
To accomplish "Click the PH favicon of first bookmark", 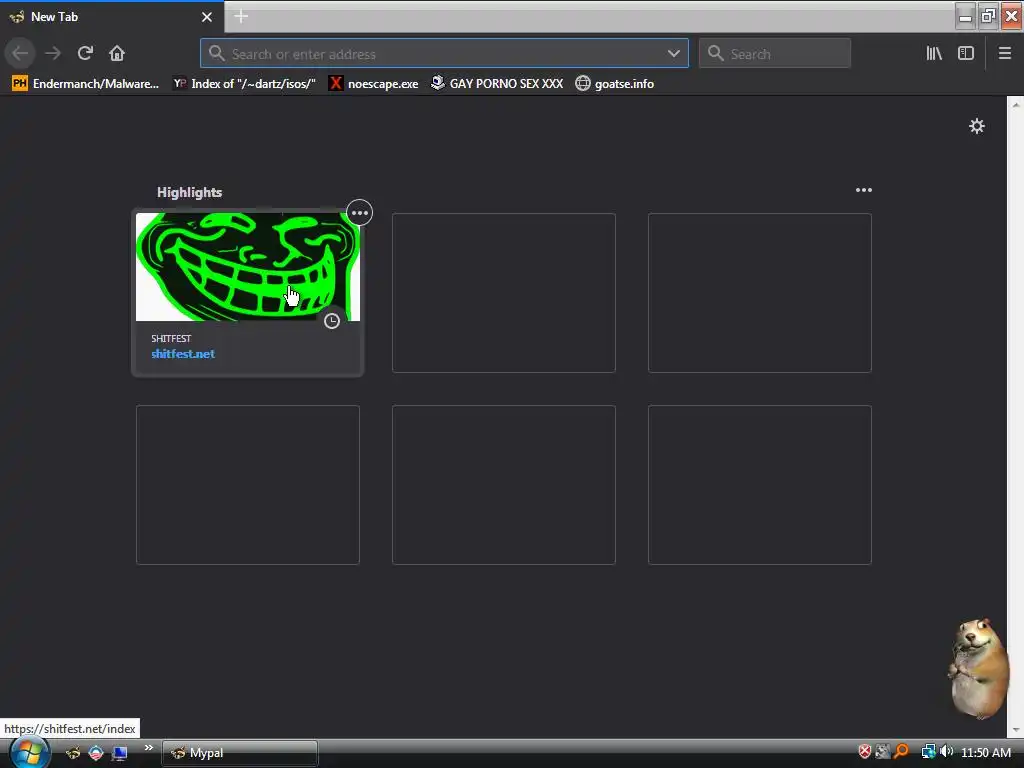I will (x=20, y=84).
